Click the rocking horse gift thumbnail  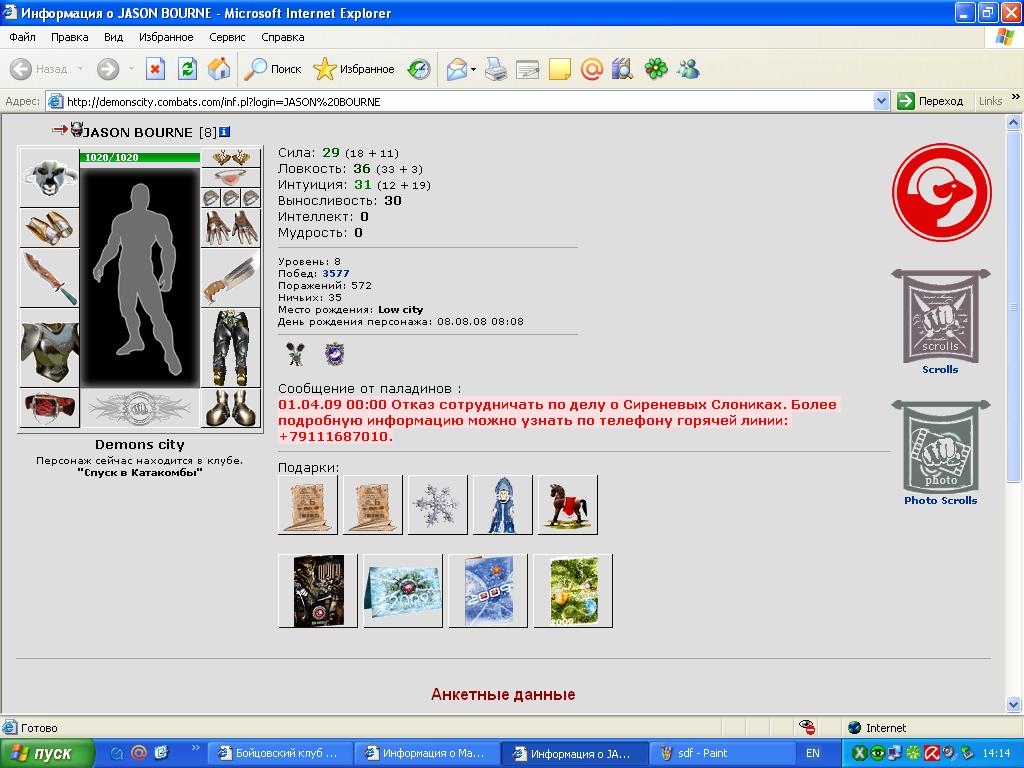568,505
